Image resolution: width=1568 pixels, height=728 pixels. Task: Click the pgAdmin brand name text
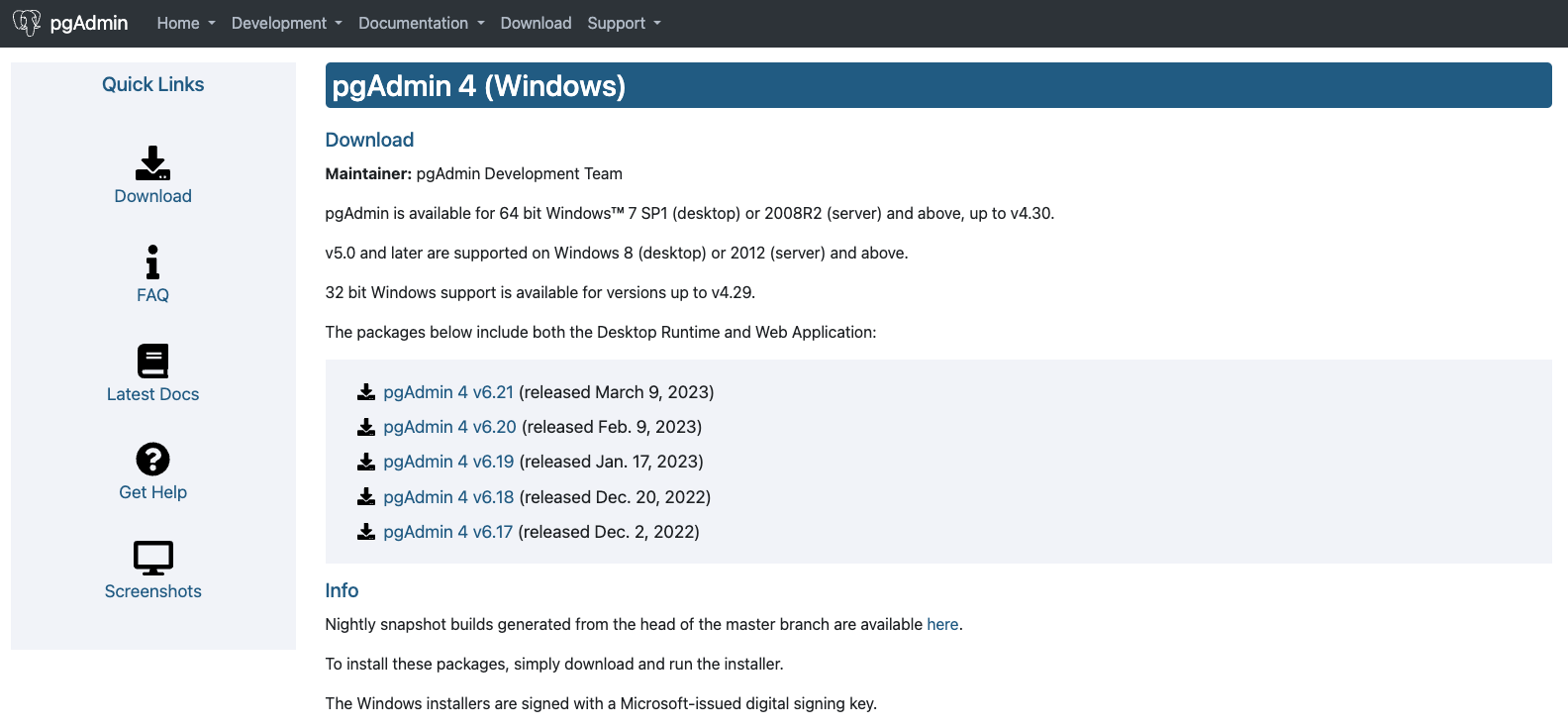pyautogui.click(x=89, y=23)
